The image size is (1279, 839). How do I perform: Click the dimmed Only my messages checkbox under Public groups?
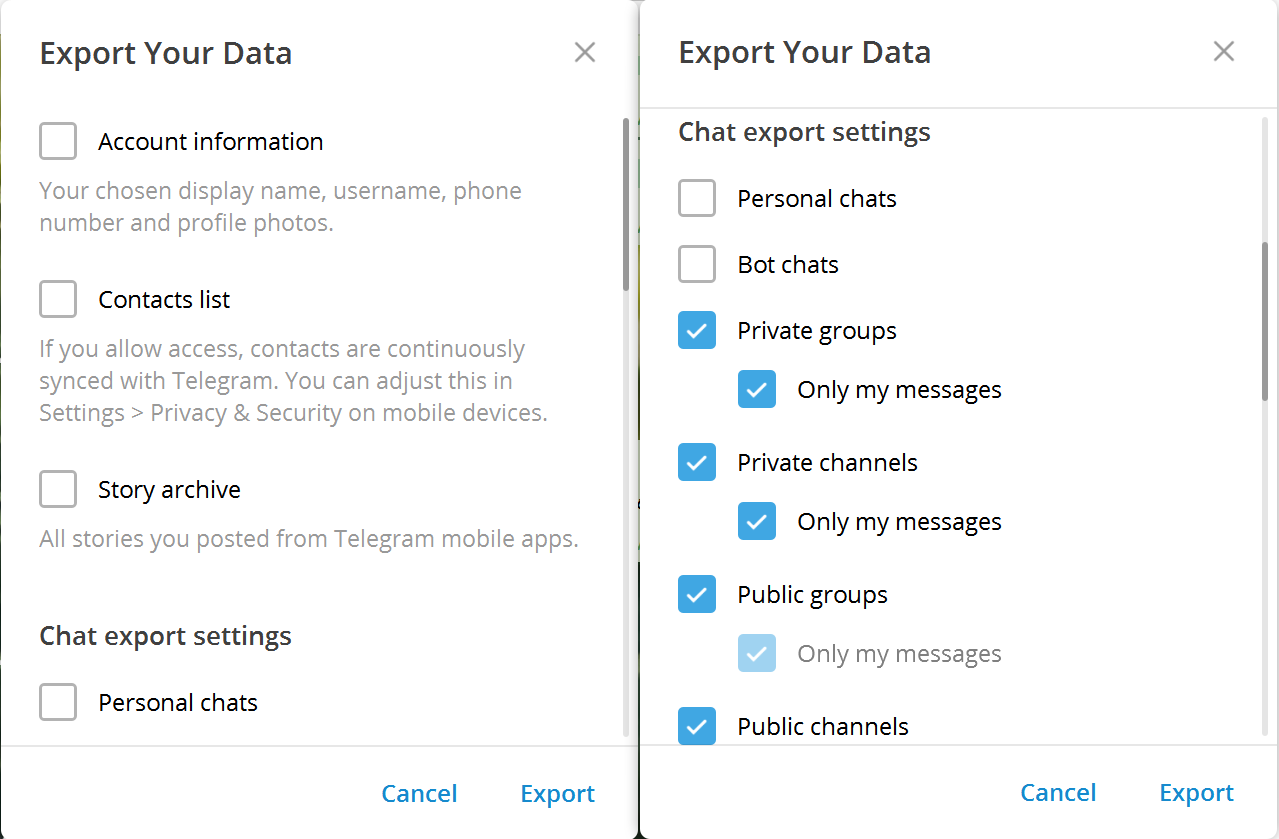(x=757, y=653)
